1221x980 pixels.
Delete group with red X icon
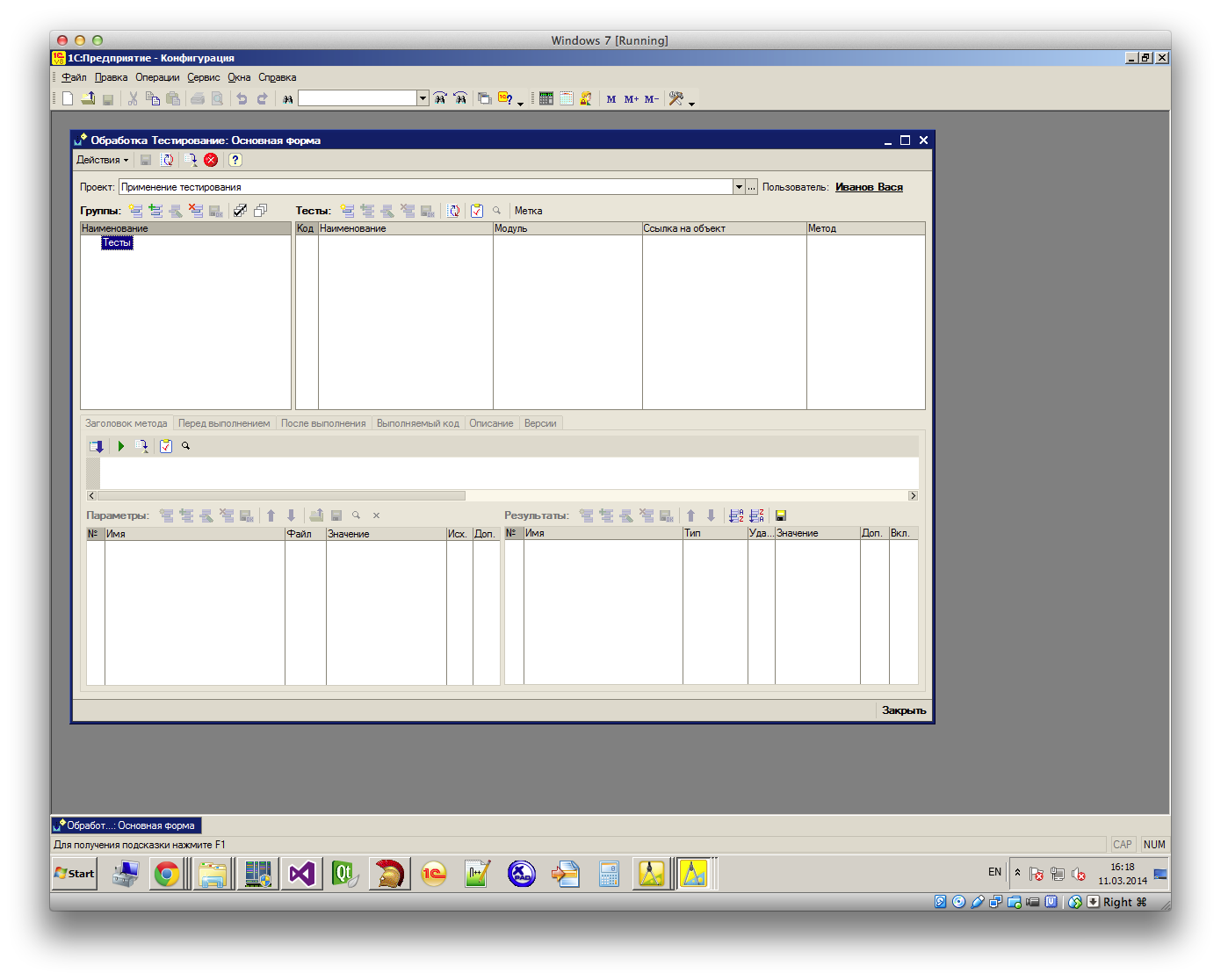(x=196, y=211)
